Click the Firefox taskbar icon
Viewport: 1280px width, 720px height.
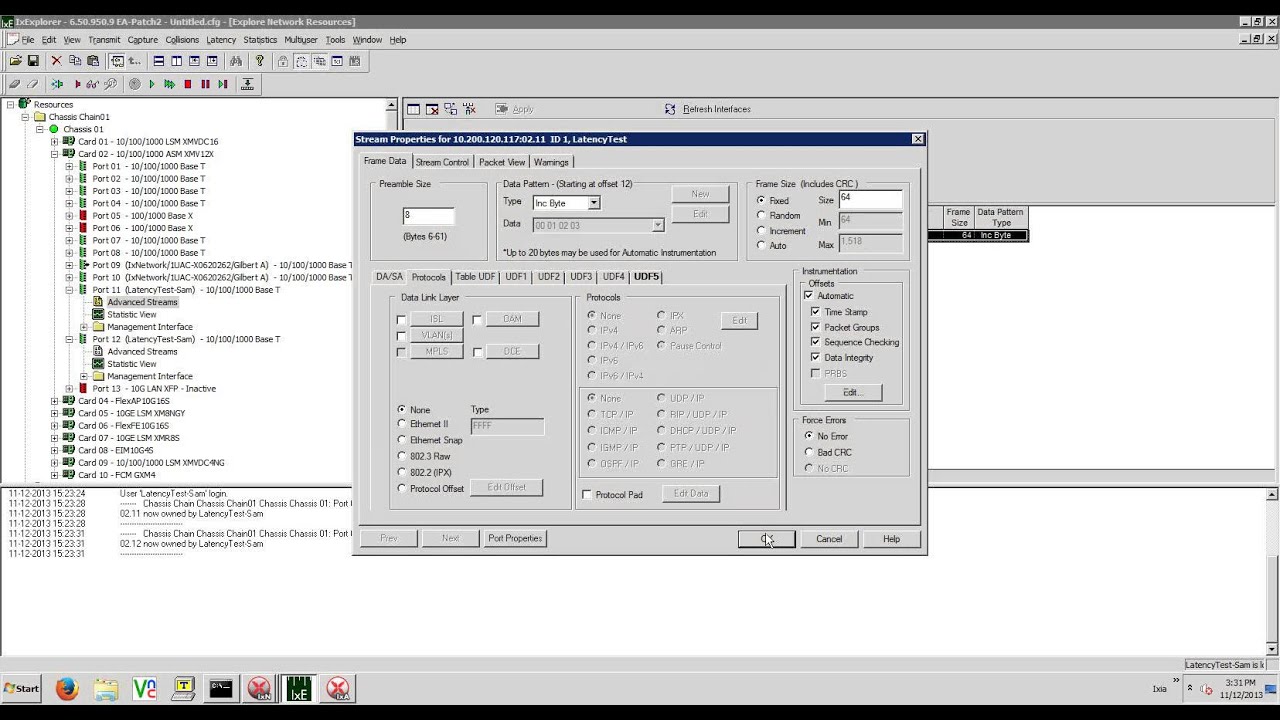click(x=67, y=688)
